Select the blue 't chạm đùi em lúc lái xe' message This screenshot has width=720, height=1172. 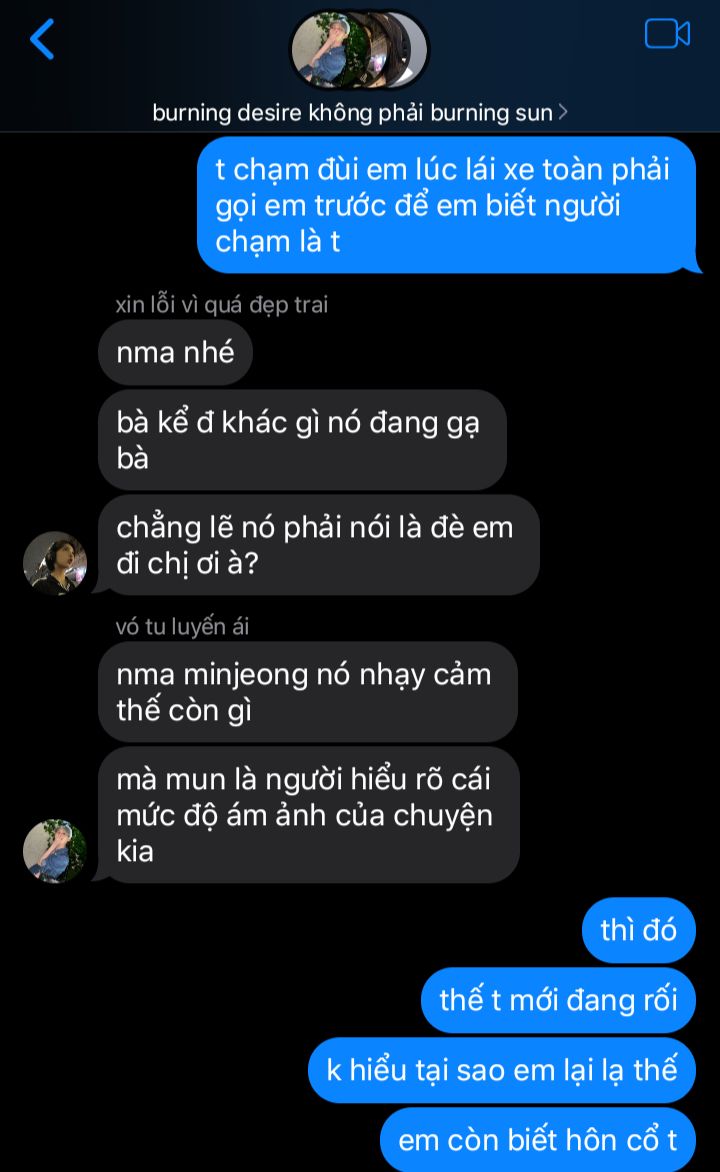tap(446, 205)
